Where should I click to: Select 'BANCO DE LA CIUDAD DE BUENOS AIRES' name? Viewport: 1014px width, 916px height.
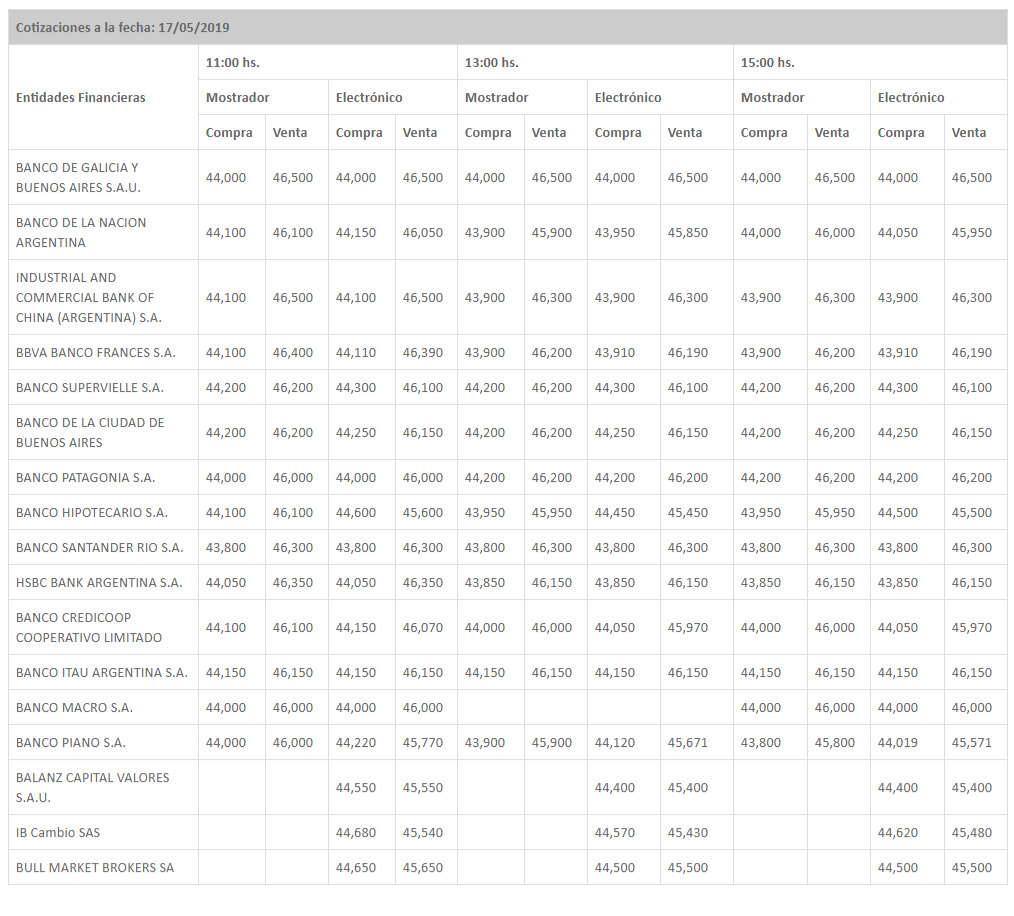90,432
